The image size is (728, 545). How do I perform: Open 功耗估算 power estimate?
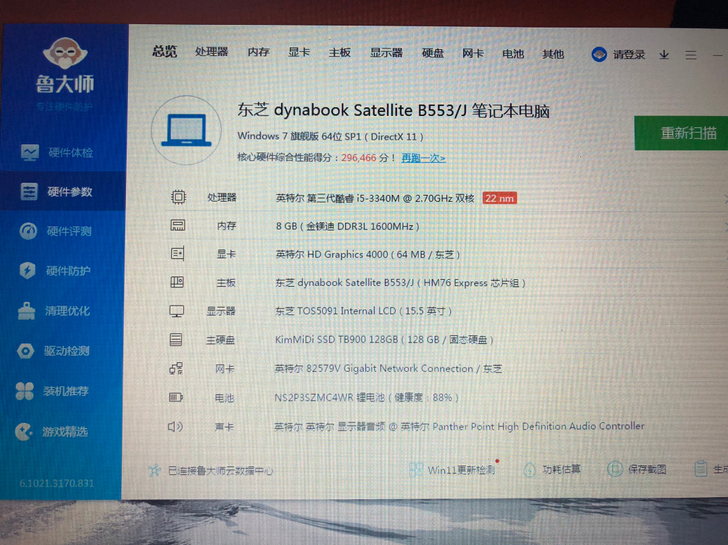(552, 469)
